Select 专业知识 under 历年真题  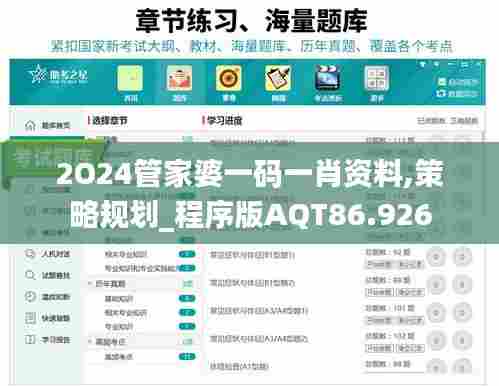(x=119, y=327)
